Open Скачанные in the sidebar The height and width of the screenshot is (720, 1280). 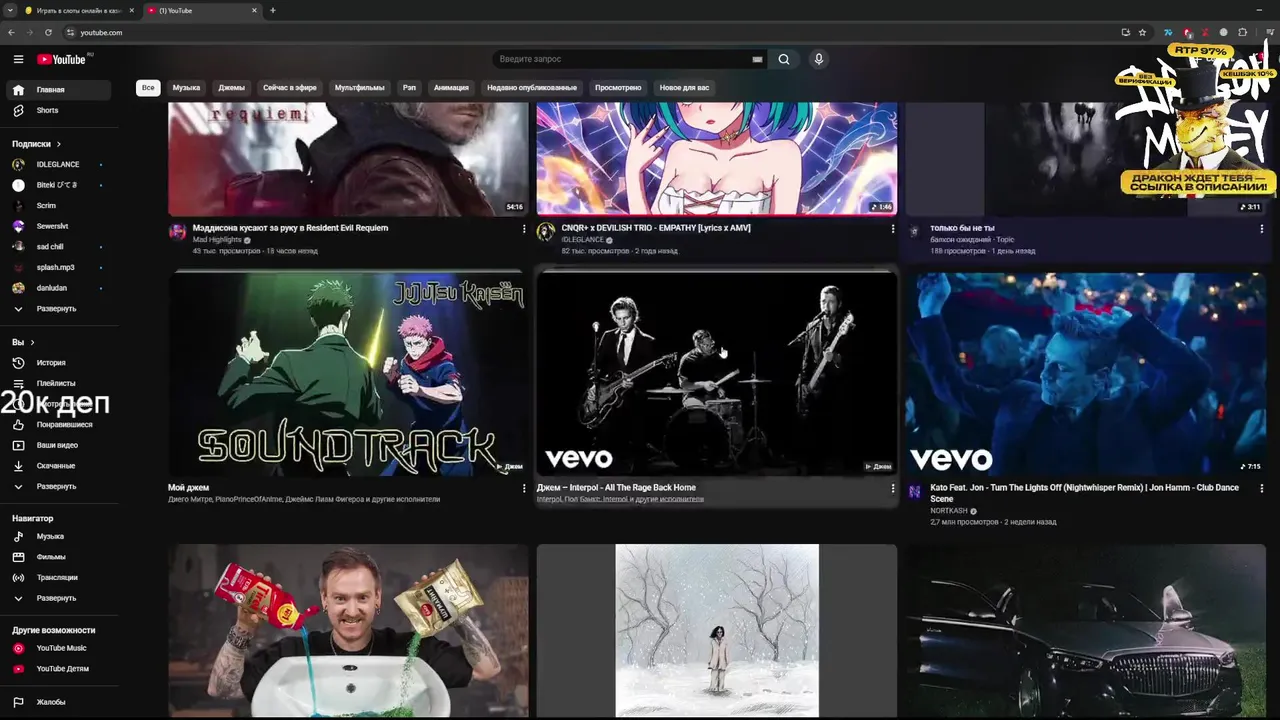pyautogui.click(x=60, y=466)
